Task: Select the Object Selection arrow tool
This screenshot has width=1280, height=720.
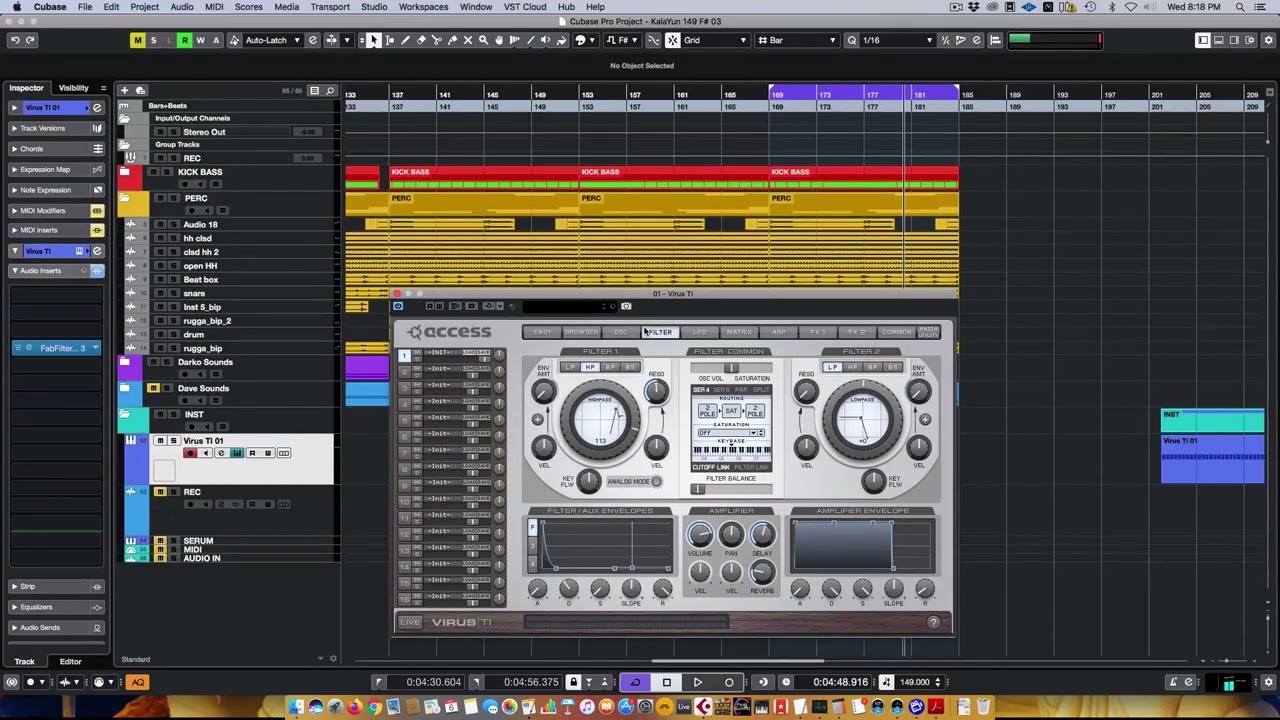Action: [373, 40]
